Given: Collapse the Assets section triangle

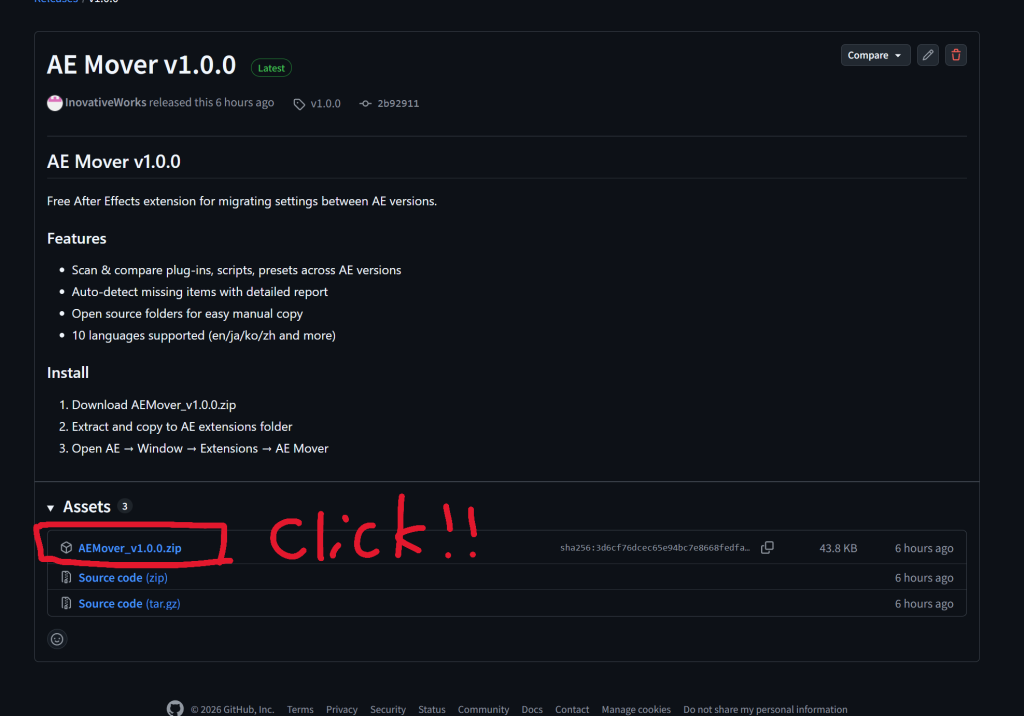Looking at the screenshot, I should pos(51,508).
